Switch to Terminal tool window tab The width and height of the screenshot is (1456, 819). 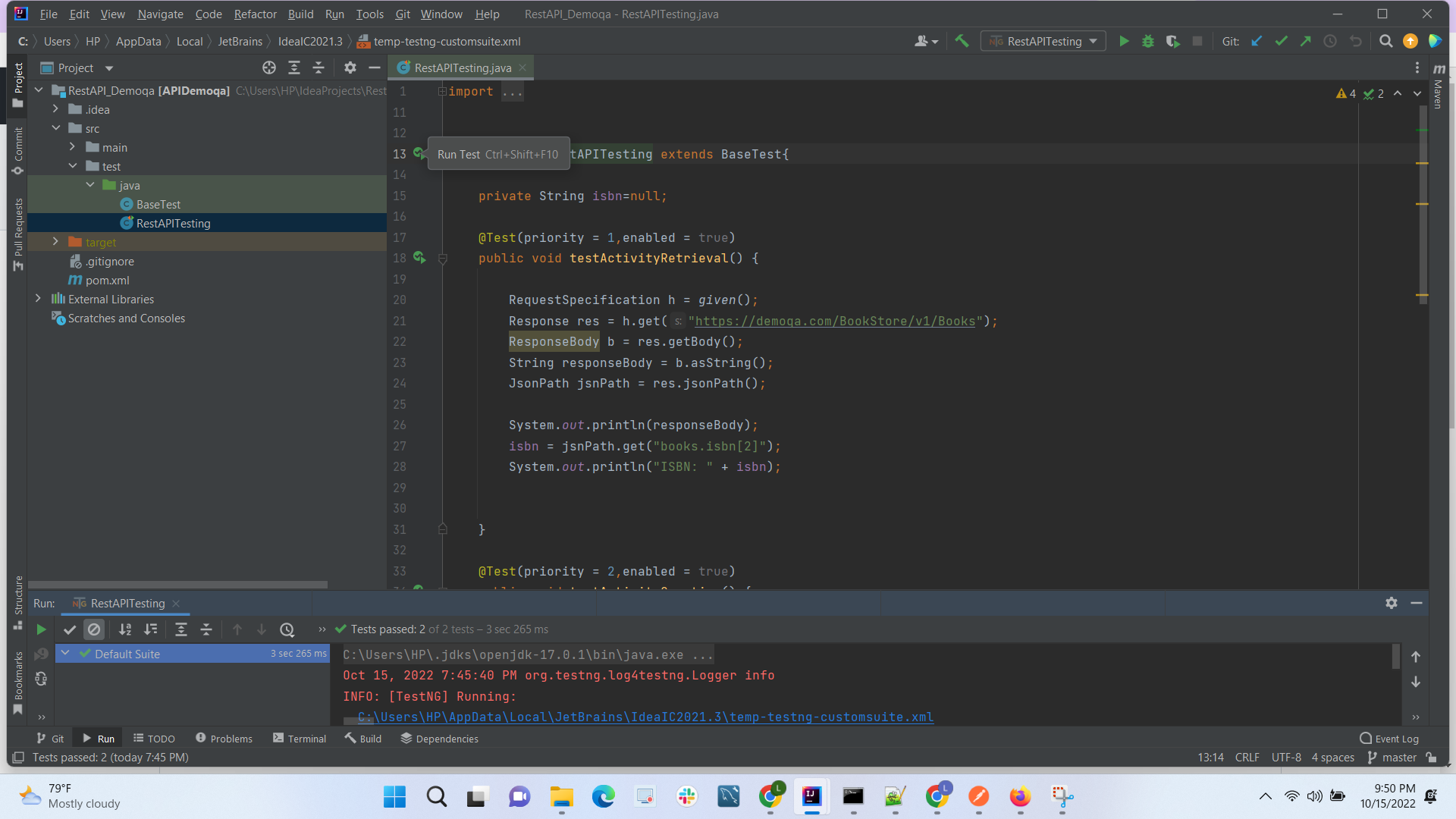(300, 739)
